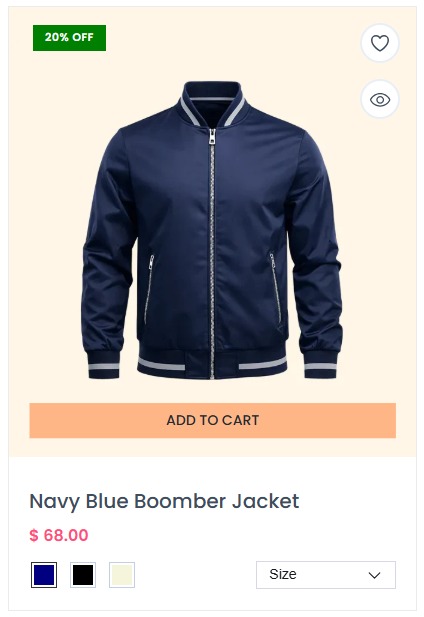Click the dollar sign in the price
The height and width of the screenshot is (617, 424).
point(34,535)
